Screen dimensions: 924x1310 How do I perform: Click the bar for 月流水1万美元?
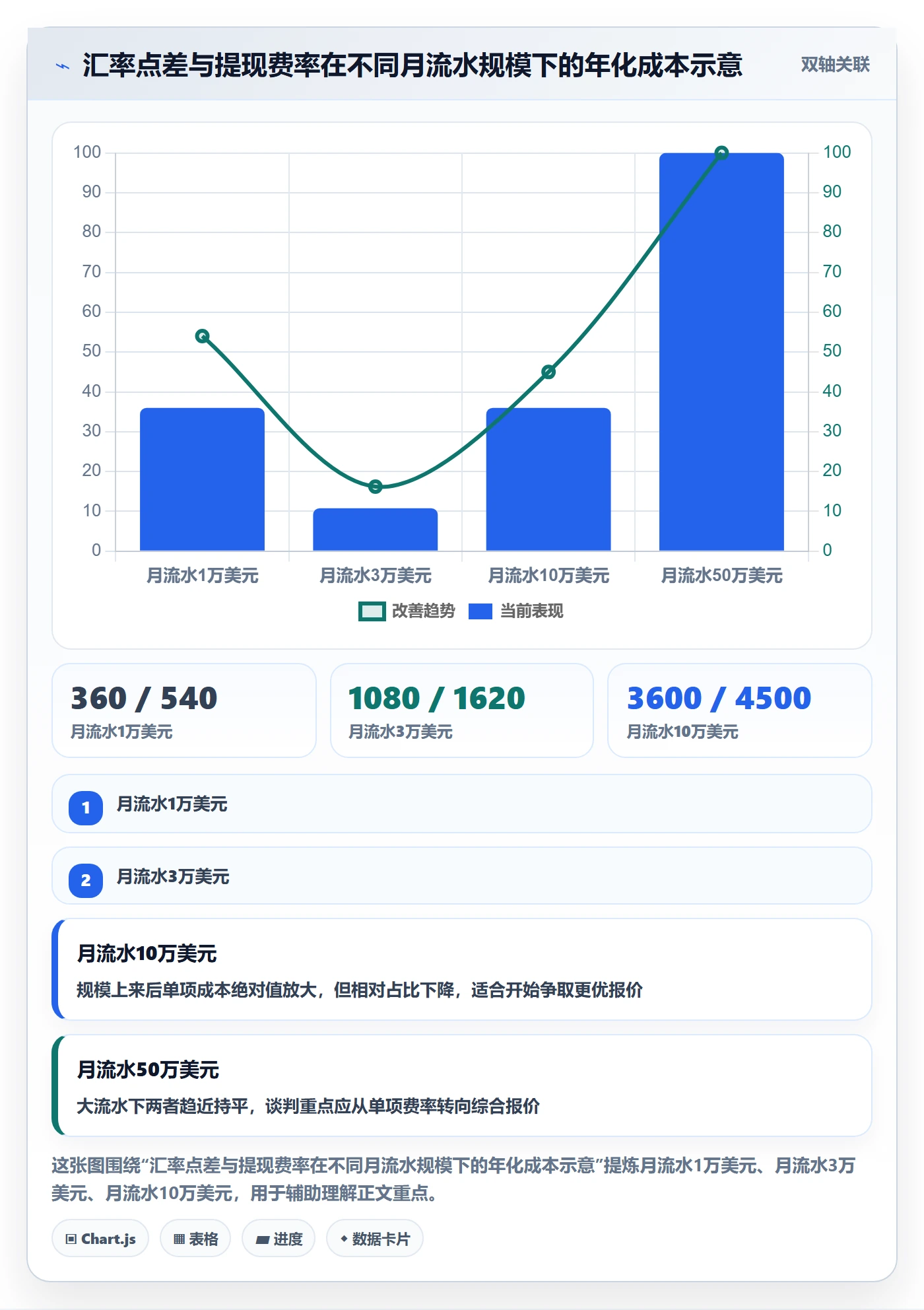pyautogui.click(x=202, y=479)
